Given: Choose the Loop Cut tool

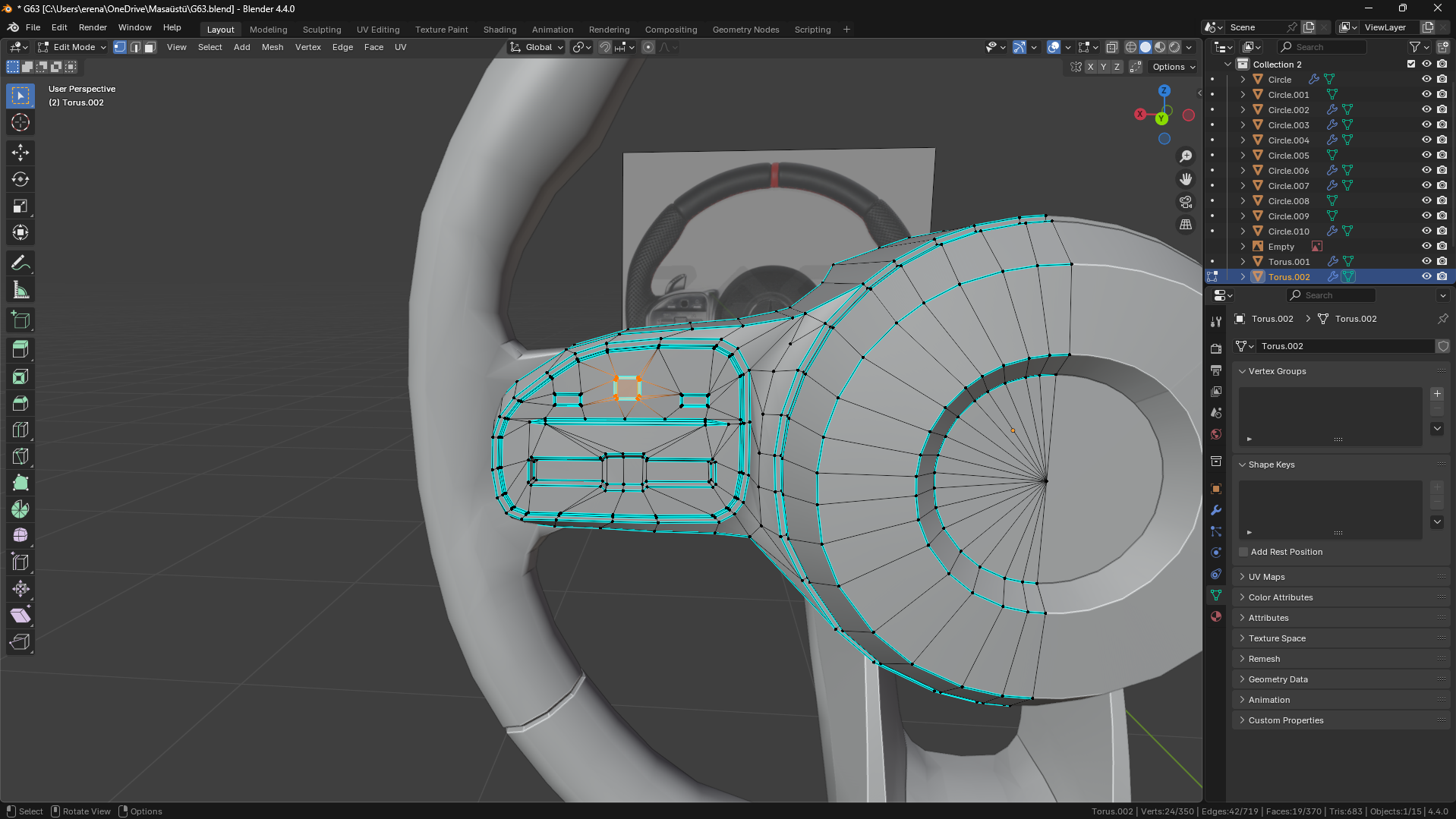Looking at the screenshot, I should click(x=20, y=430).
